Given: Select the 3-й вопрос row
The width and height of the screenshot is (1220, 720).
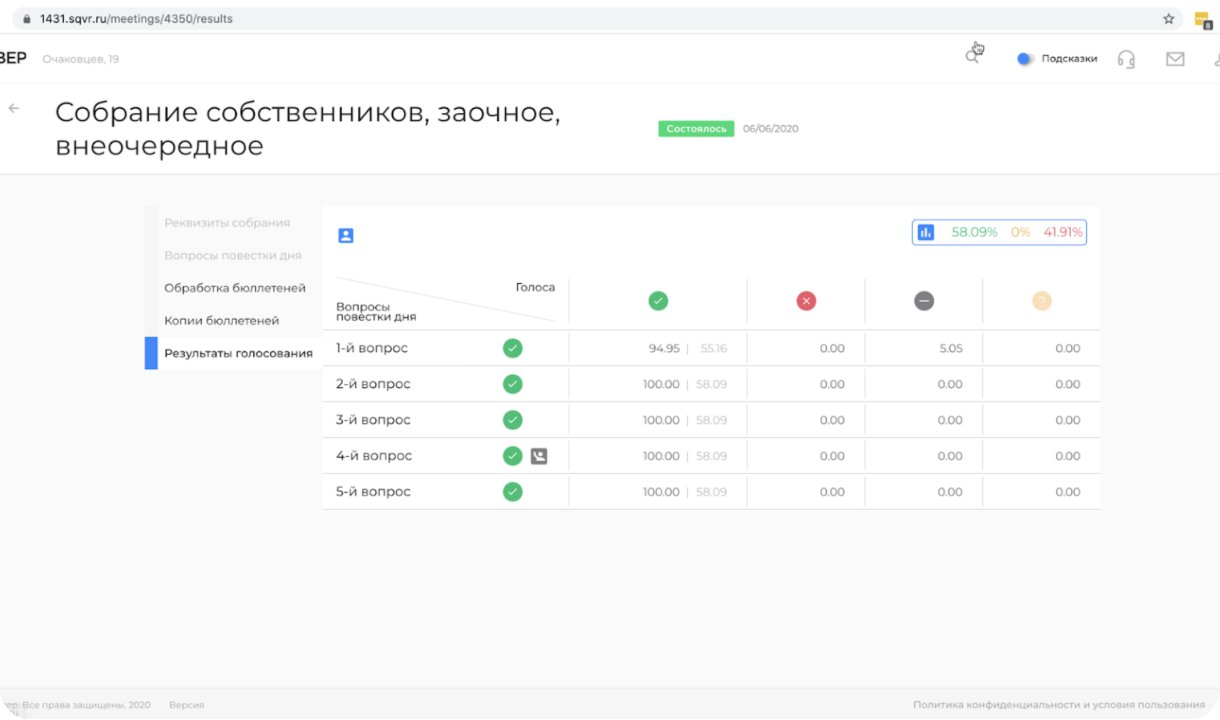Looking at the screenshot, I should (373, 420).
